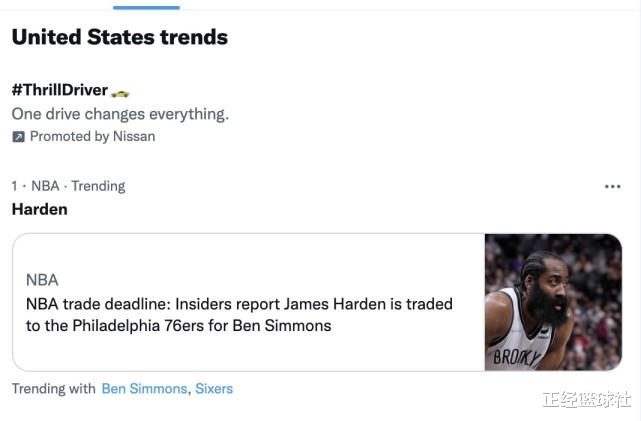Open the Sixers trending link

tap(214, 389)
